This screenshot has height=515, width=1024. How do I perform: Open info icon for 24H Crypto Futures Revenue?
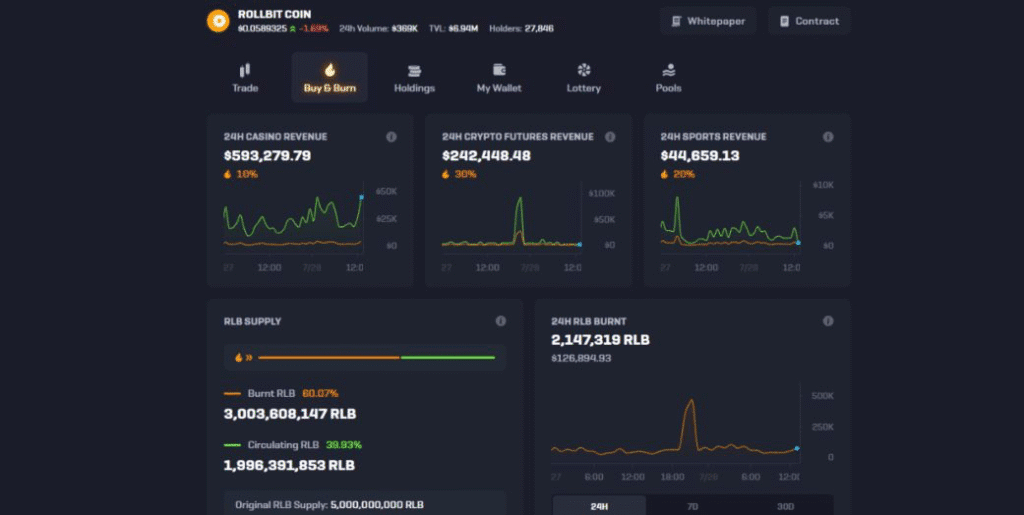tap(610, 137)
